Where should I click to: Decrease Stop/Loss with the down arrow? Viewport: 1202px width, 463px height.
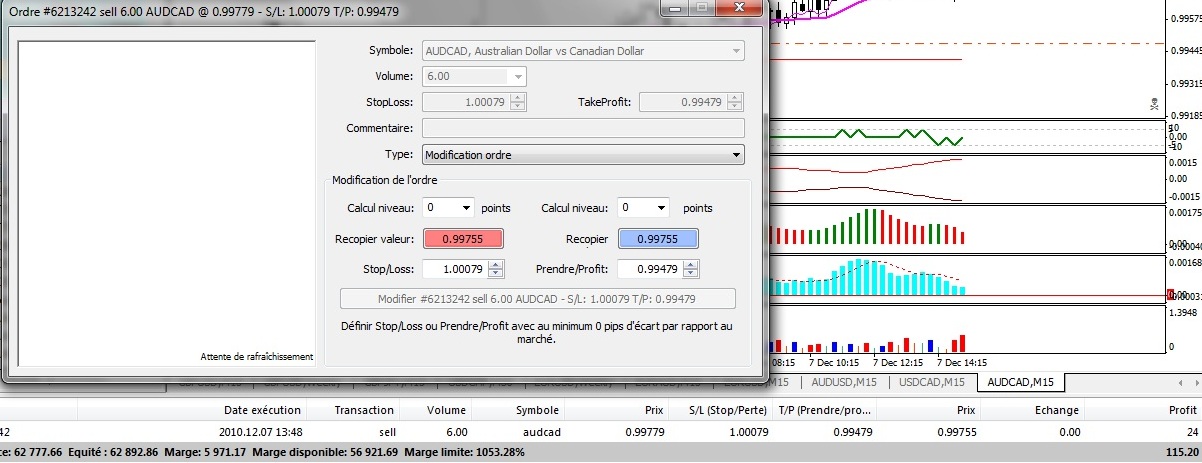pyautogui.click(x=497, y=273)
